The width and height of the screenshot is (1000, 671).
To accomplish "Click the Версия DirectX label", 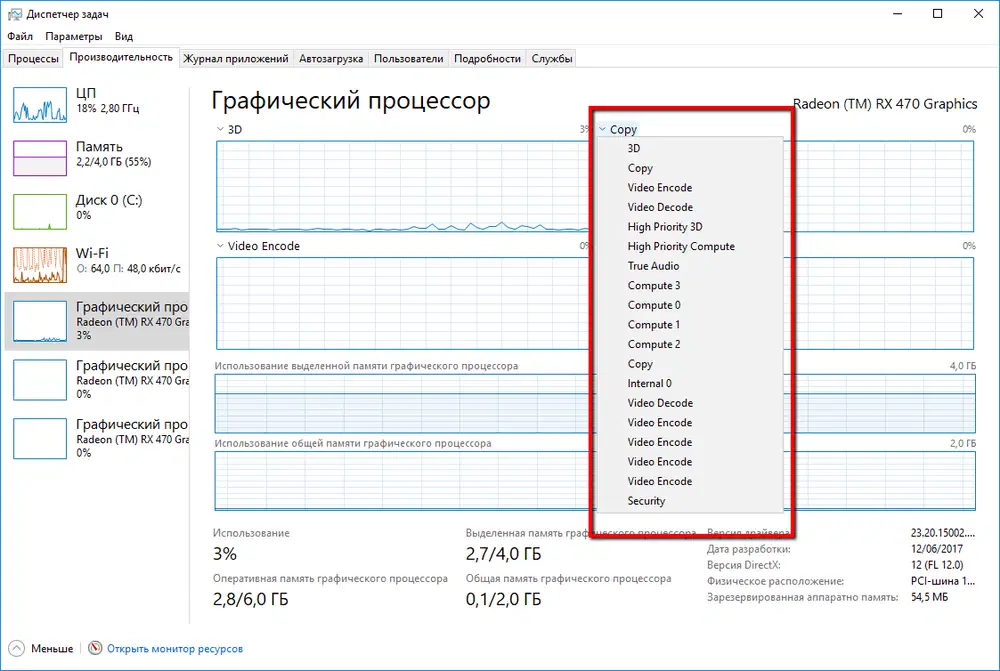I will (744, 565).
